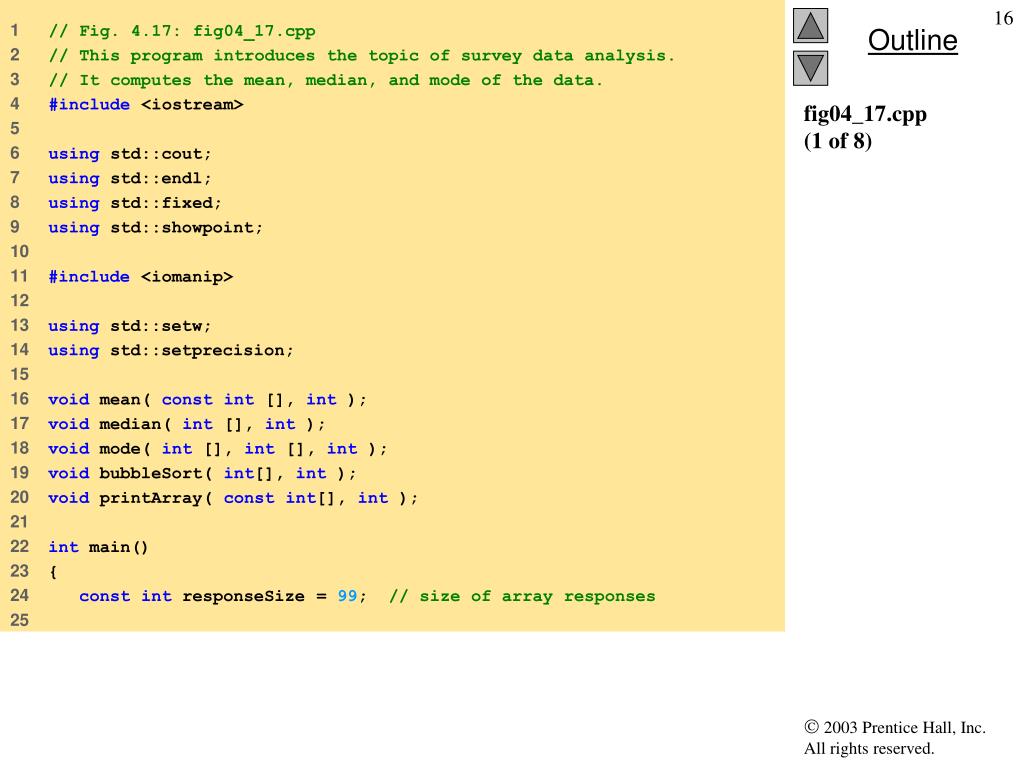The width and height of the screenshot is (1024, 768).
Task: Open the Outline link
Action: (912, 41)
